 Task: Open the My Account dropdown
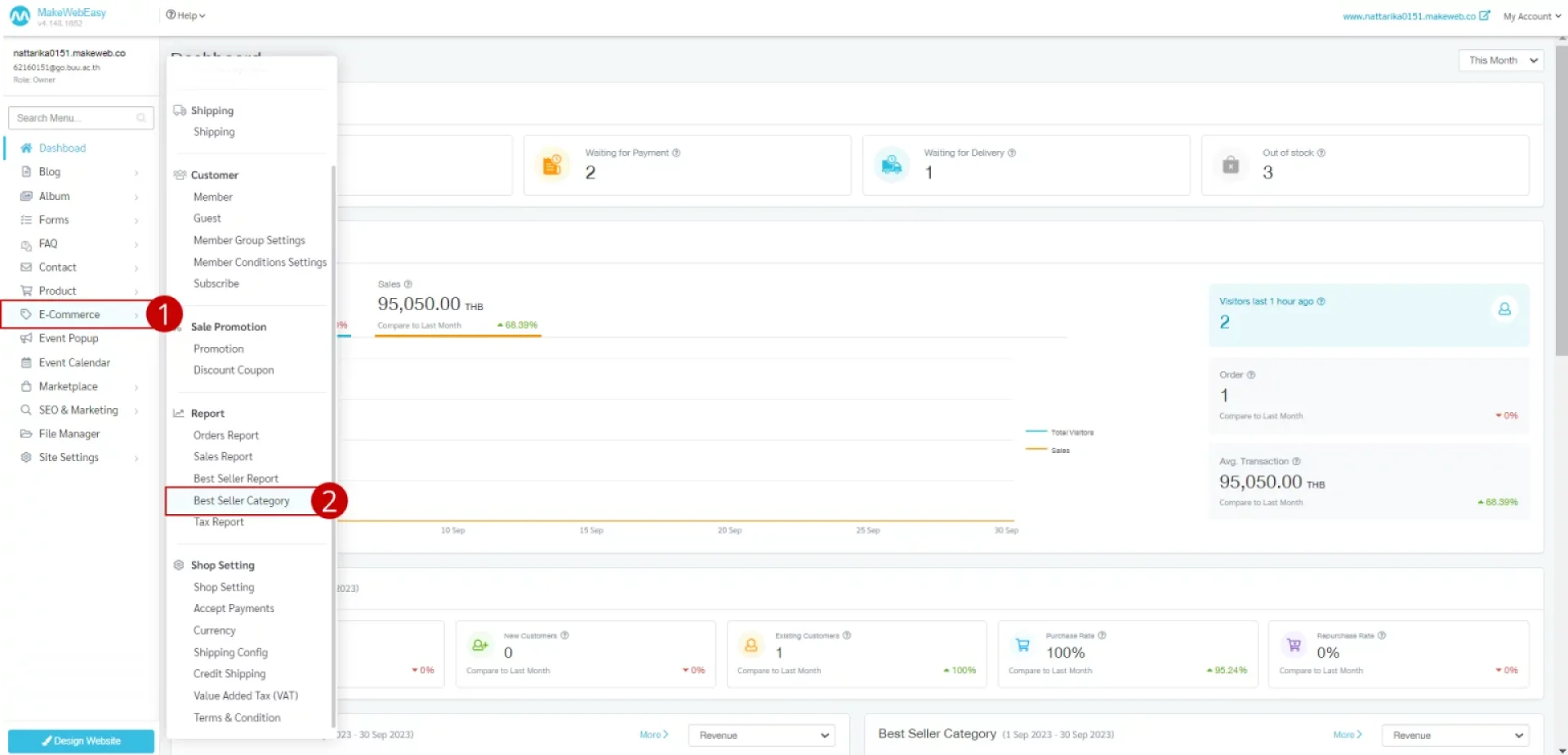pos(1531,16)
